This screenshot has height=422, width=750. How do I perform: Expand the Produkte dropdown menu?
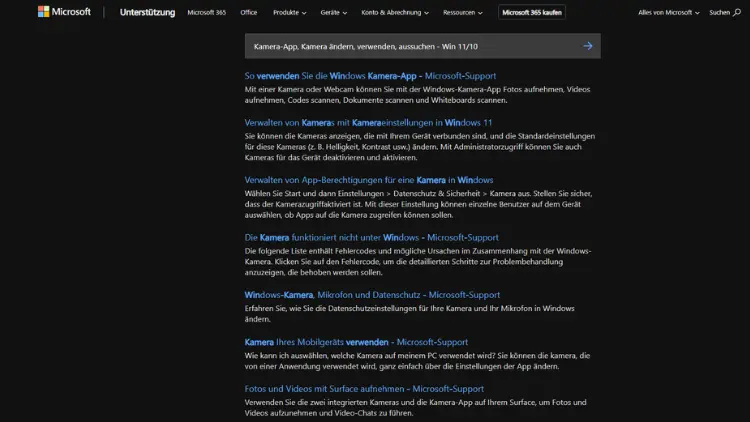(x=289, y=12)
